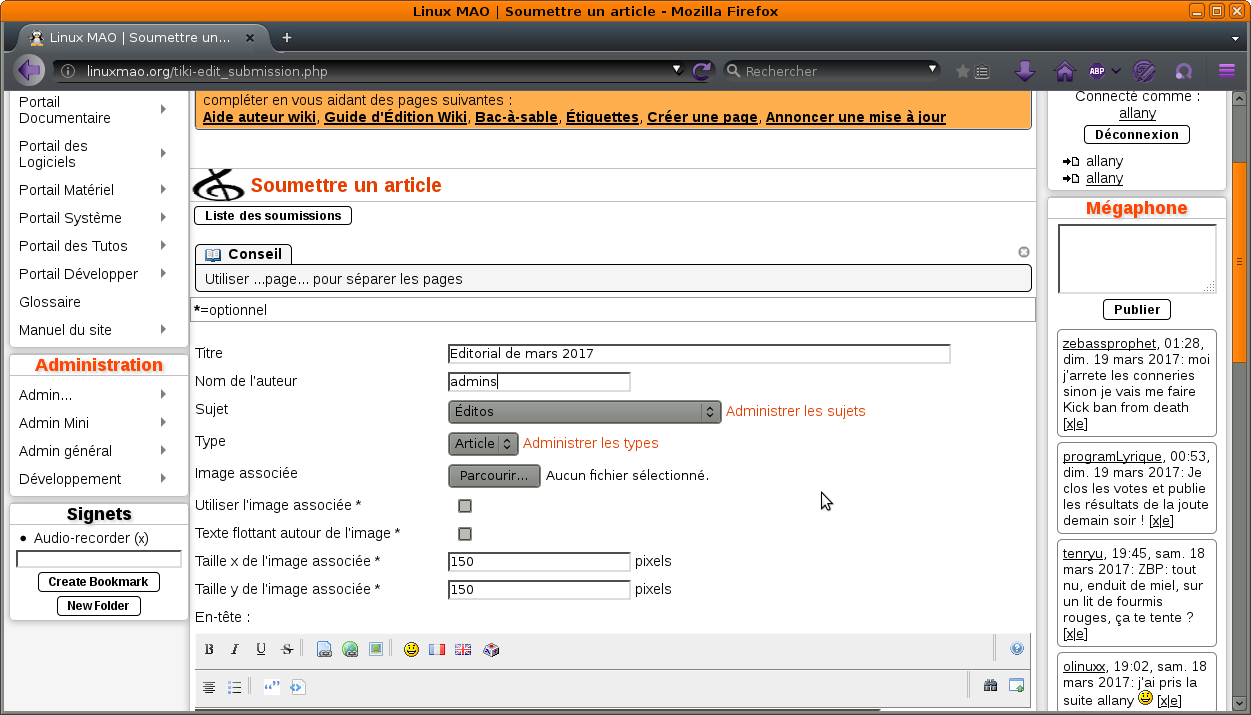Click the Titre input field
This screenshot has width=1251, height=715.
click(x=699, y=354)
